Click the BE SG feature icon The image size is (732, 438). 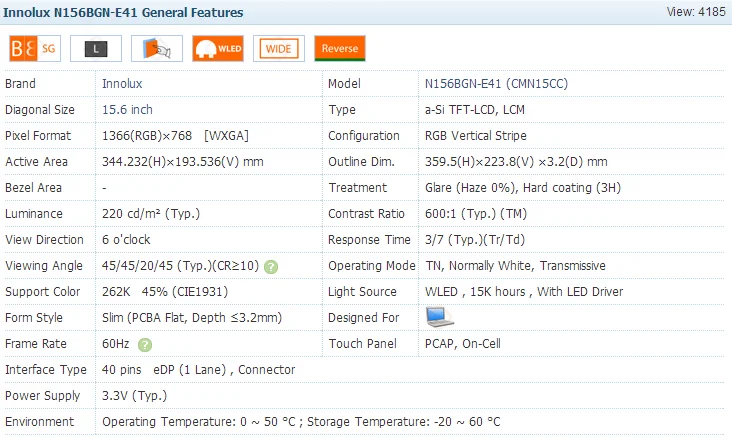coord(35,49)
